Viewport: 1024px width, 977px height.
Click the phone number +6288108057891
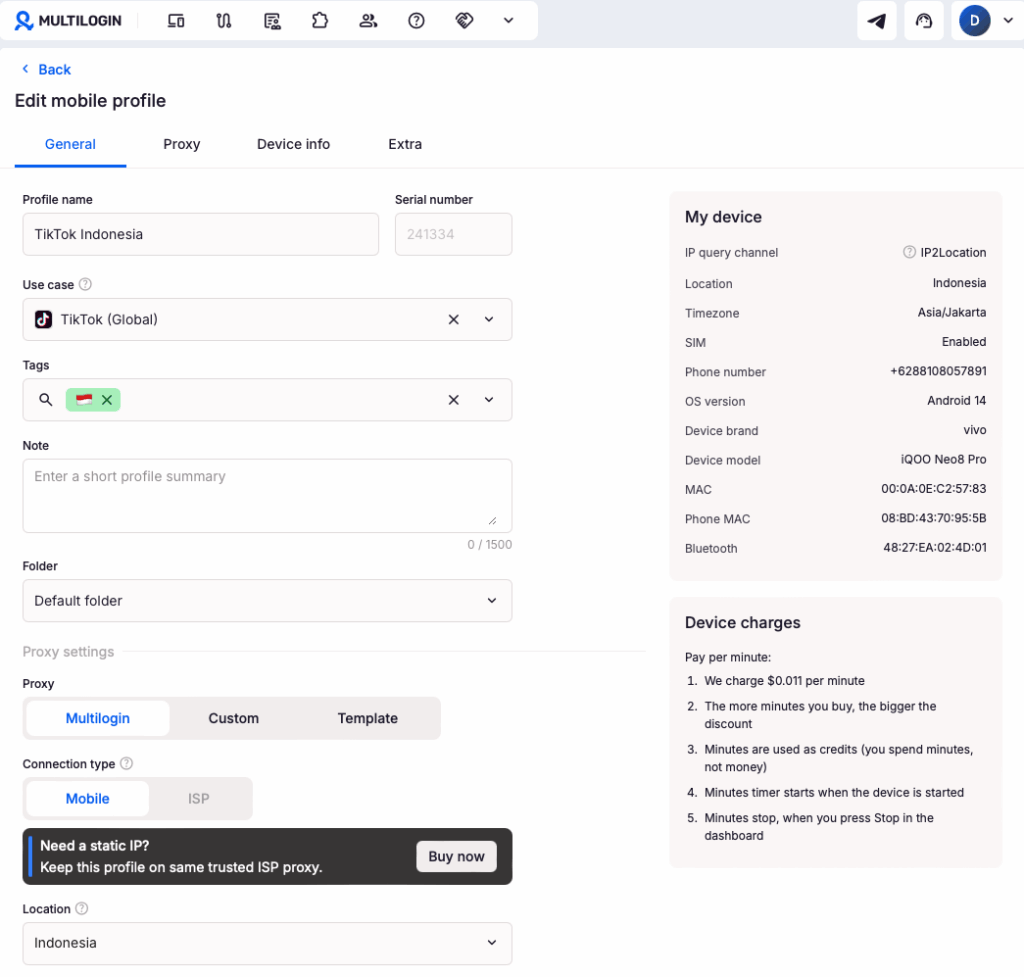click(x=938, y=371)
